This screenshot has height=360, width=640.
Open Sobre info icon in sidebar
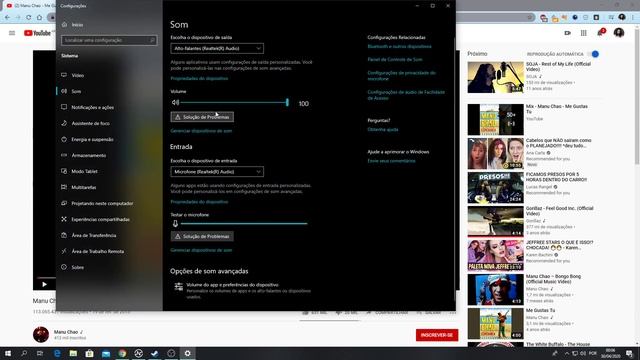(x=64, y=267)
